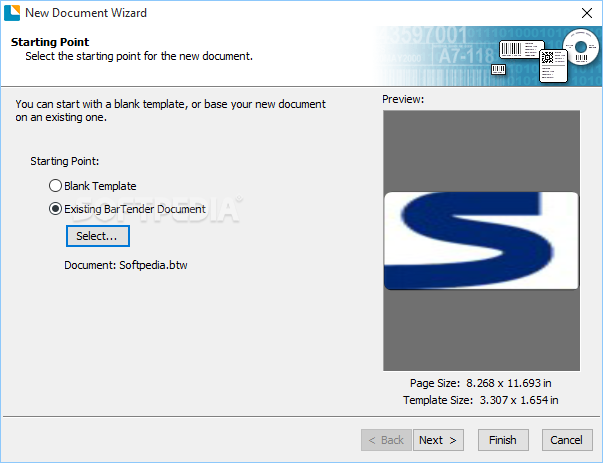Image resolution: width=603 pixels, height=463 pixels.
Task: Click the Document: Softpedia.btw text
Action: pyautogui.click(x=126, y=265)
